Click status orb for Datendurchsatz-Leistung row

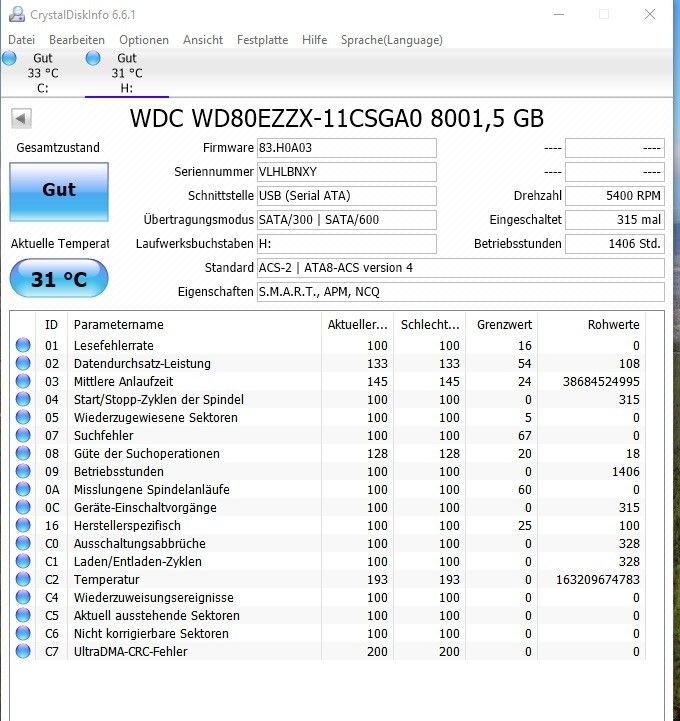pos(23,363)
